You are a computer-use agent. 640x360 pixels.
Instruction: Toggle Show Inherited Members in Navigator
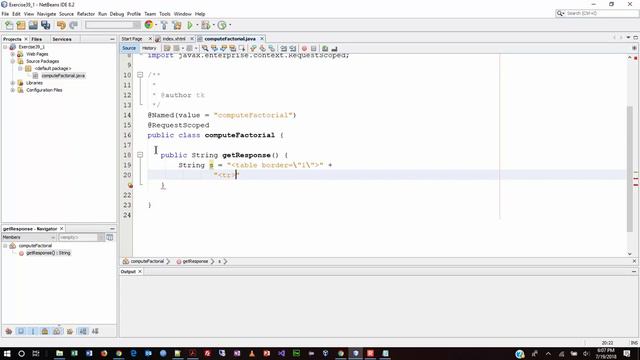[x=9, y=331]
